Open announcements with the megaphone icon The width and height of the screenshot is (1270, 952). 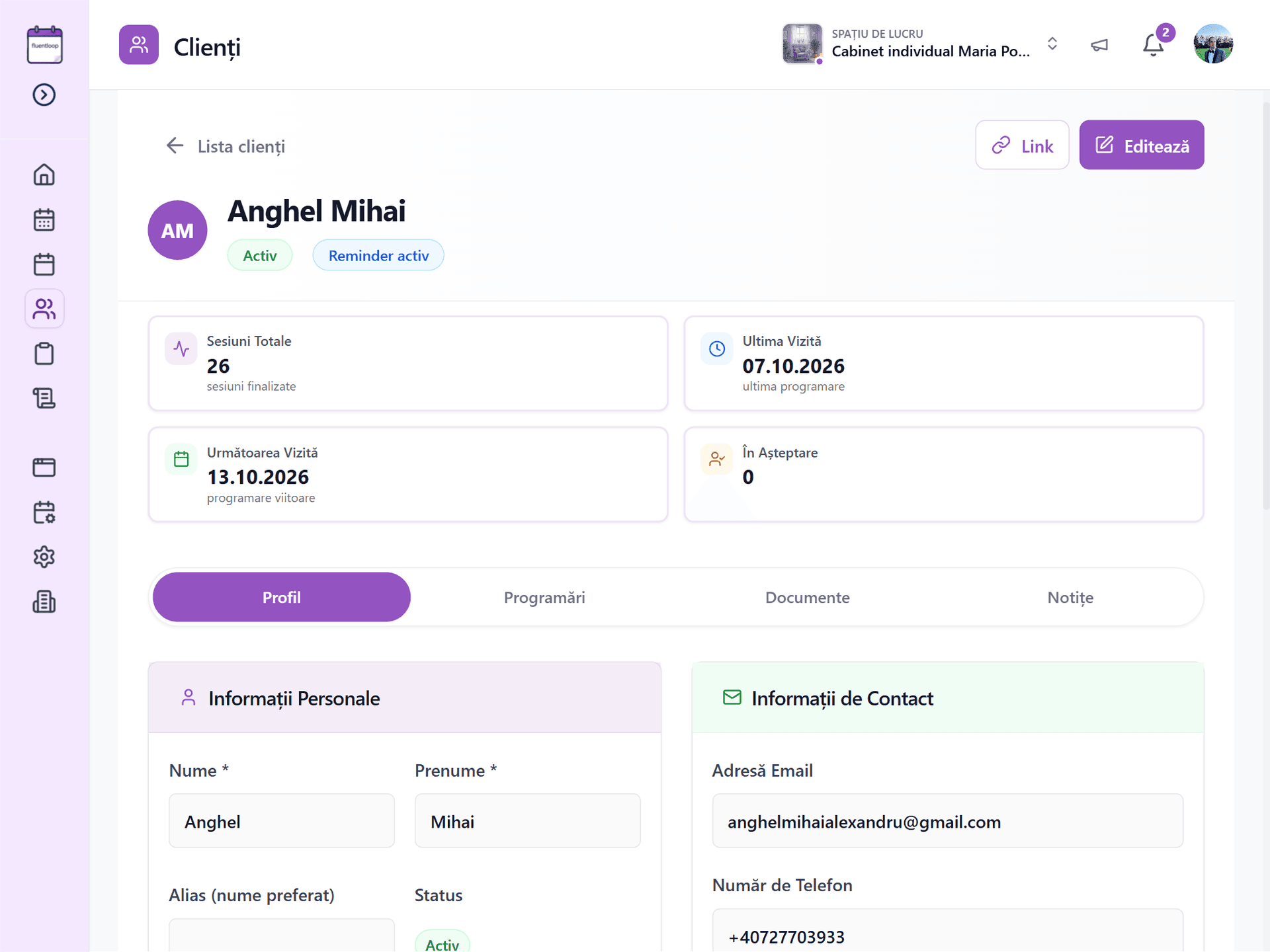click(x=1099, y=45)
